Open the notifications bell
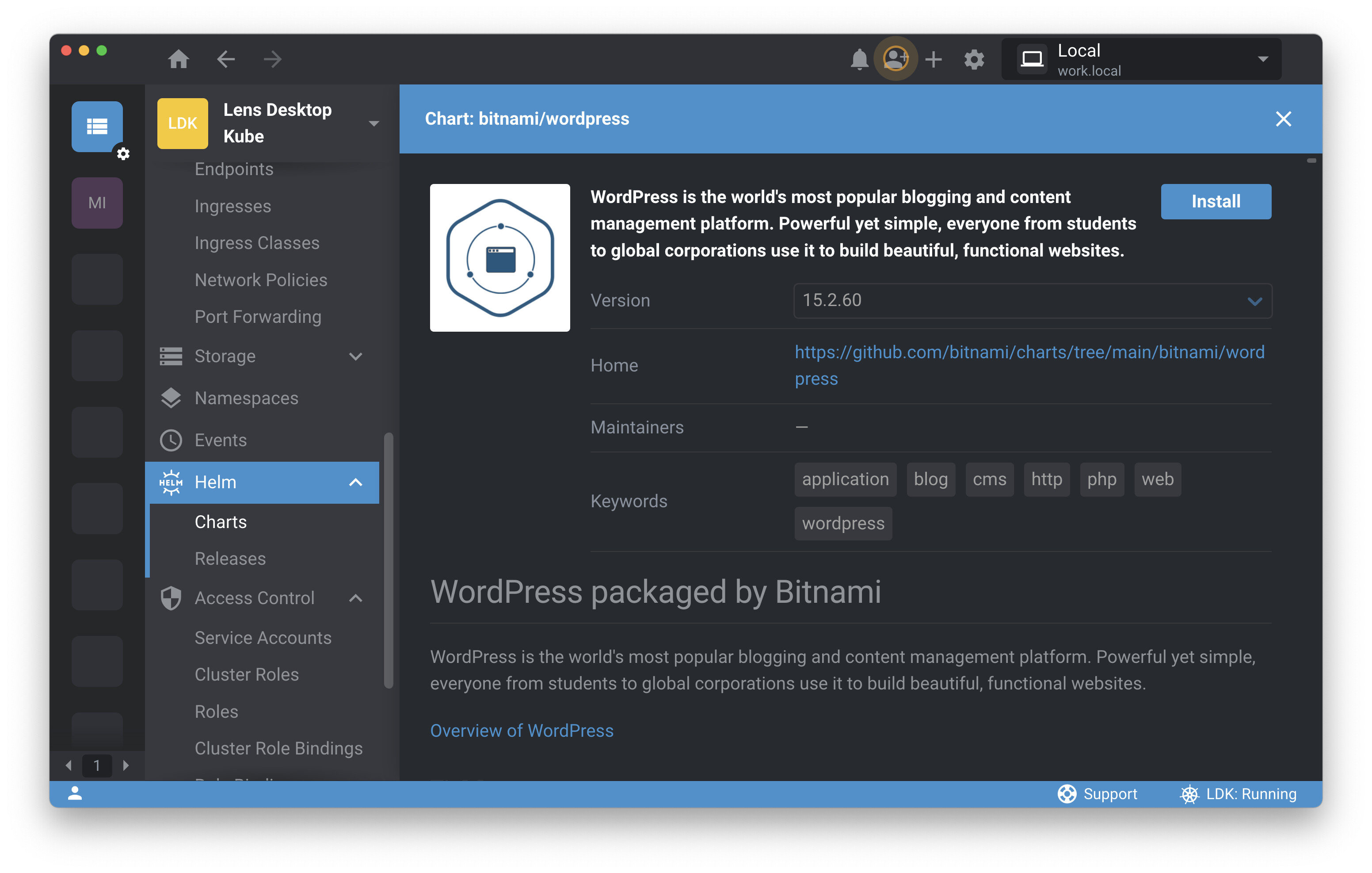The height and width of the screenshot is (873, 1372). click(859, 59)
